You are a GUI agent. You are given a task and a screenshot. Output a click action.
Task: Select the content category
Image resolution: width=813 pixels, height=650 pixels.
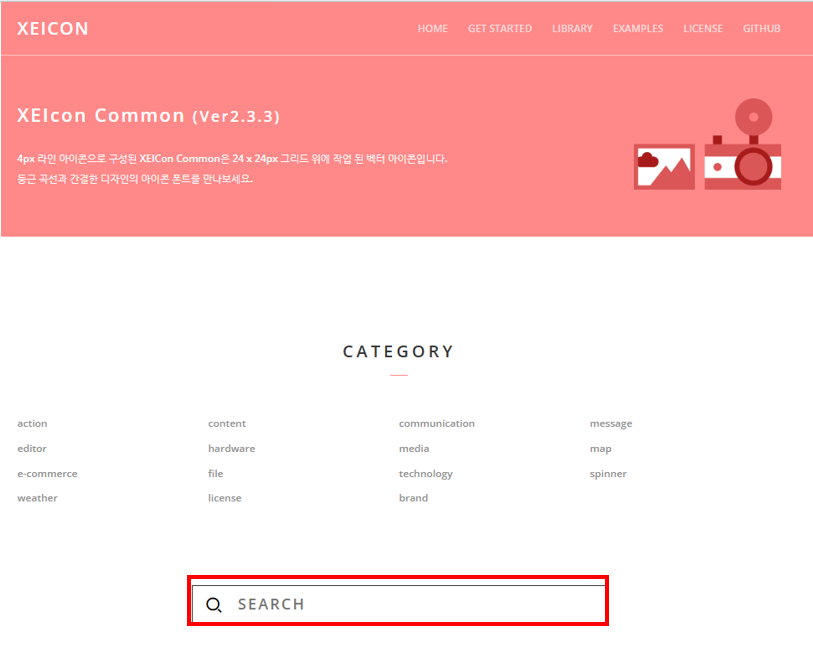point(227,423)
